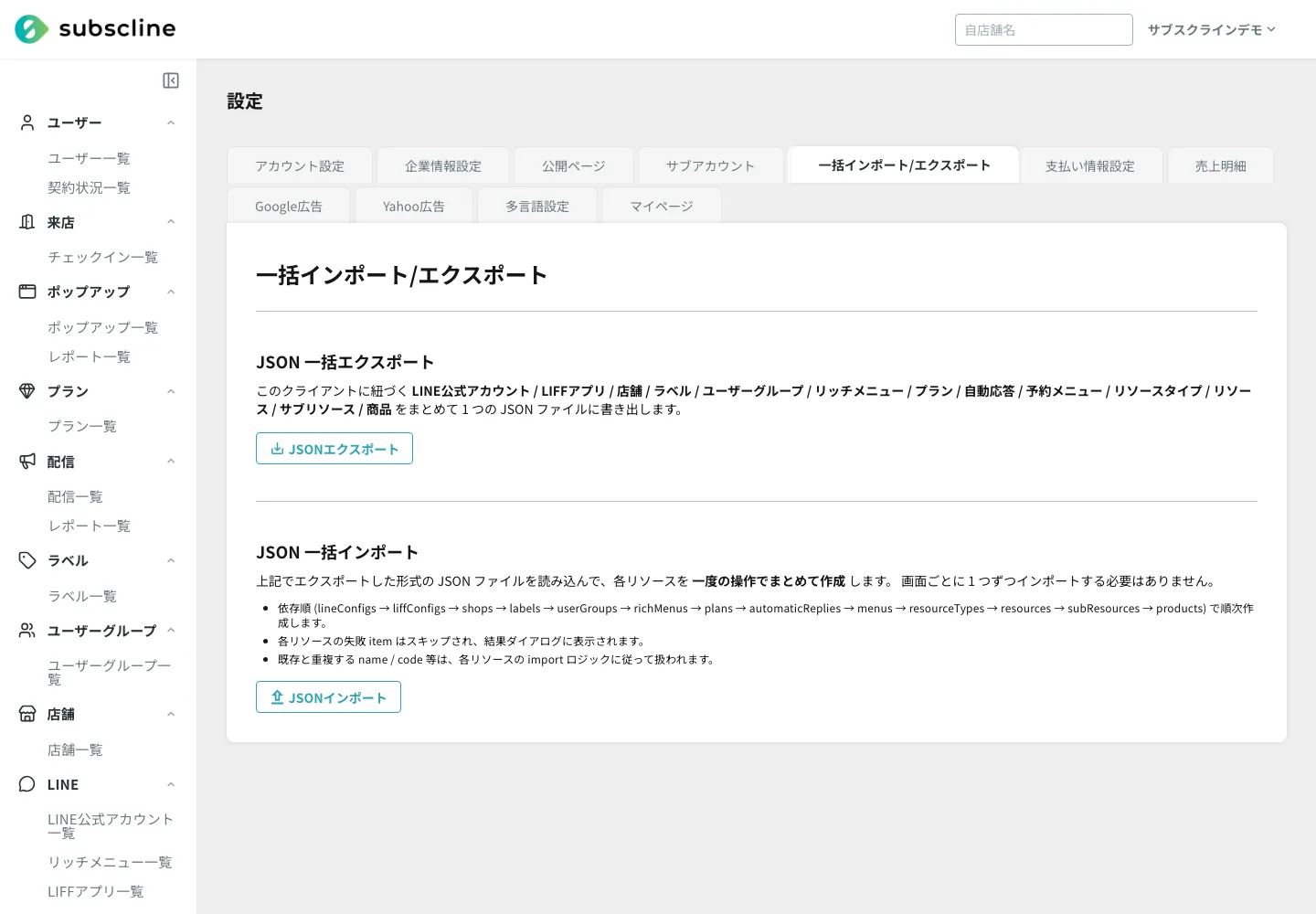1316x914 pixels.
Task: Collapse the sidebar with the panel icon
Action: pos(171,80)
